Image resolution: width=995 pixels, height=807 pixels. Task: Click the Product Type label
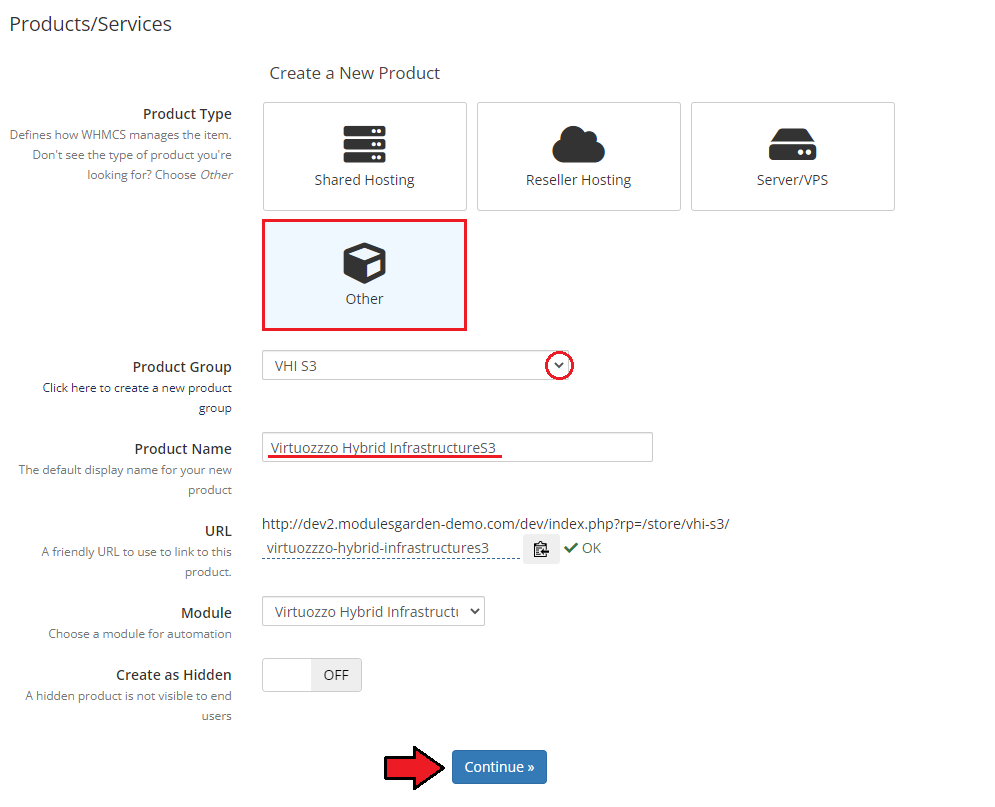[187, 114]
